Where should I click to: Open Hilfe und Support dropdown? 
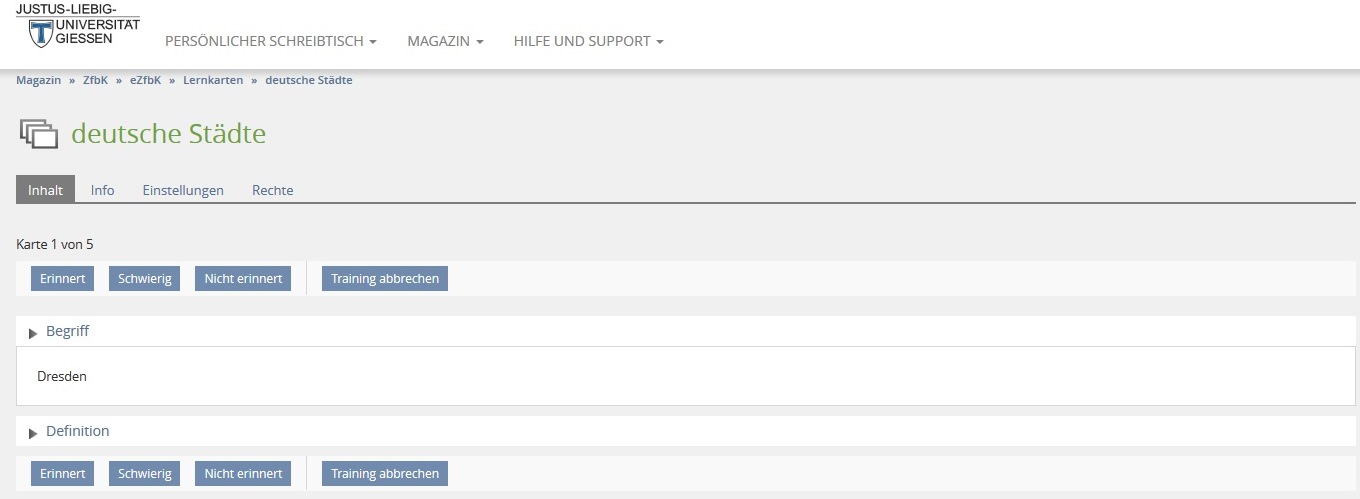pos(588,42)
